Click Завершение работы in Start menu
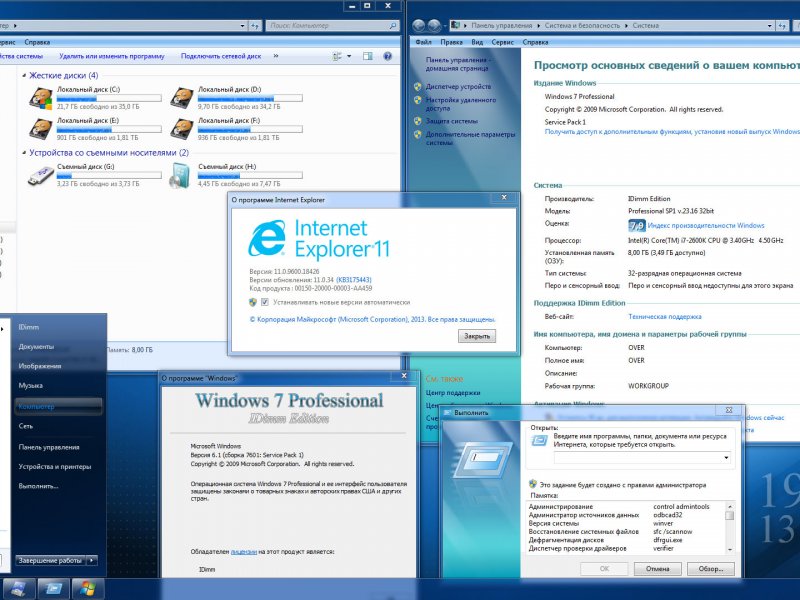This screenshot has width=800, height=600. pos(51,560)
